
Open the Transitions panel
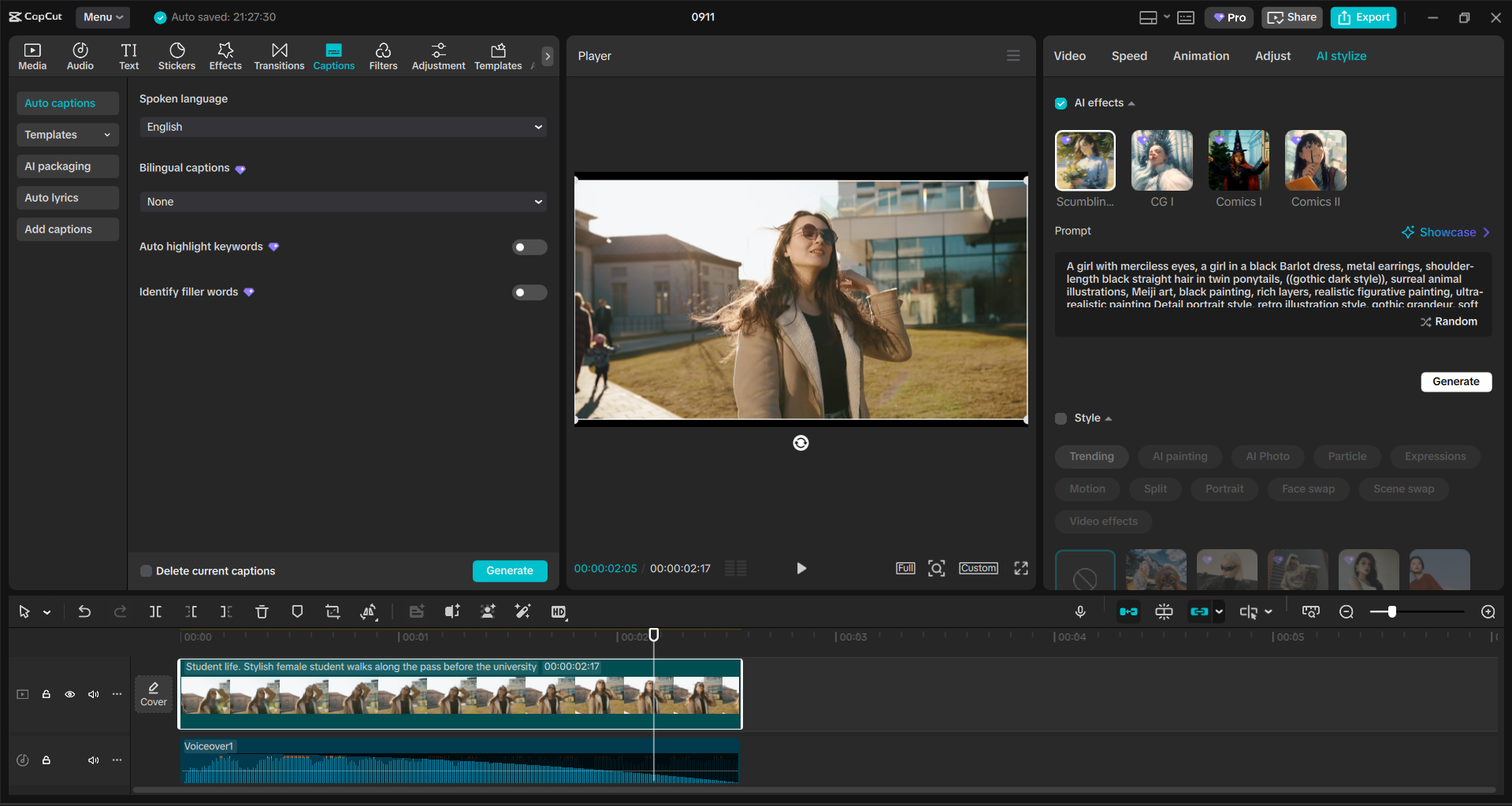tap(279, 56)
